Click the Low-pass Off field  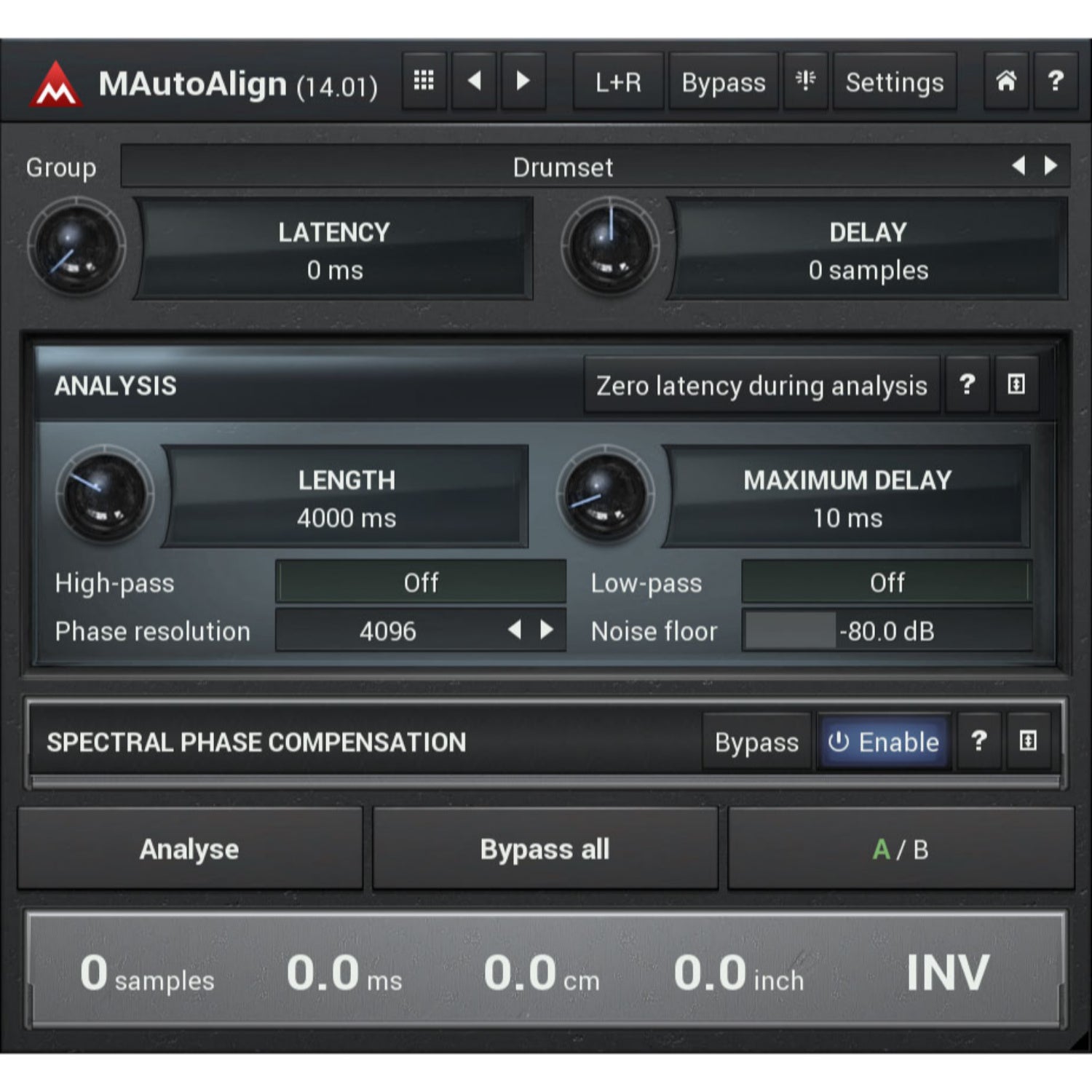click(x=887, y=582)
